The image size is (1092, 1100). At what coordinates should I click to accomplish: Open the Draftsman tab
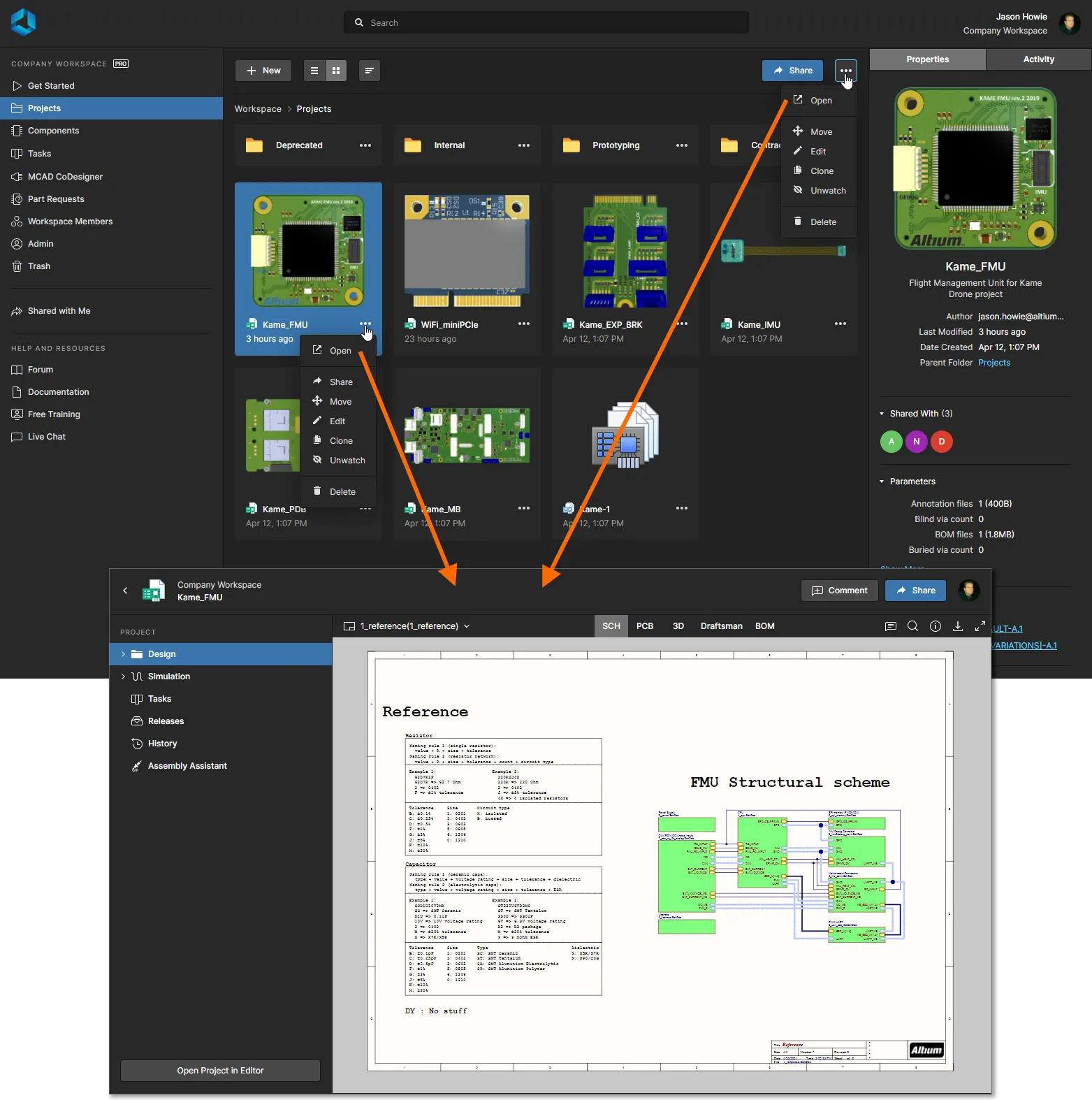722,626
